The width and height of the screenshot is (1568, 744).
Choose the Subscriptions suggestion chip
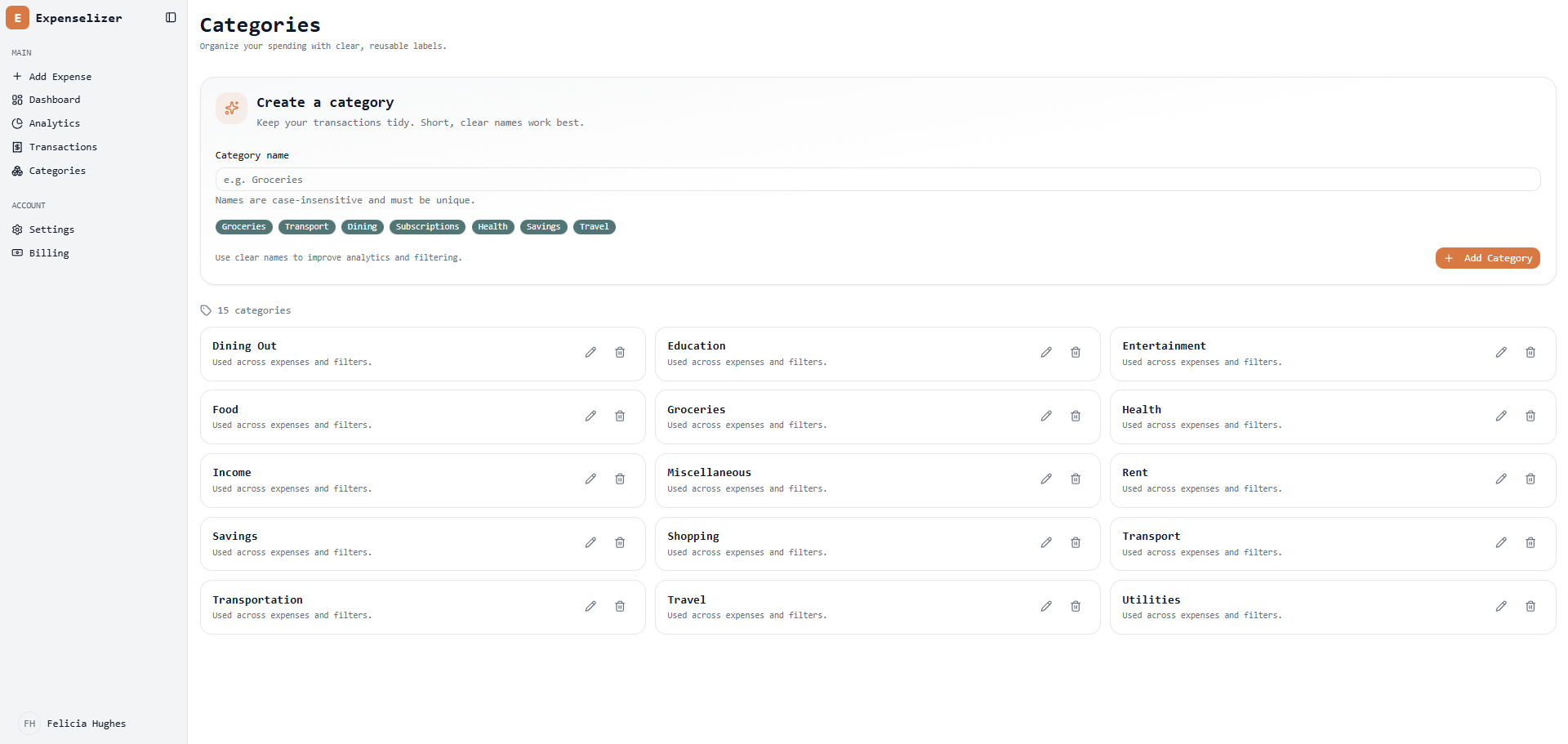428,227
